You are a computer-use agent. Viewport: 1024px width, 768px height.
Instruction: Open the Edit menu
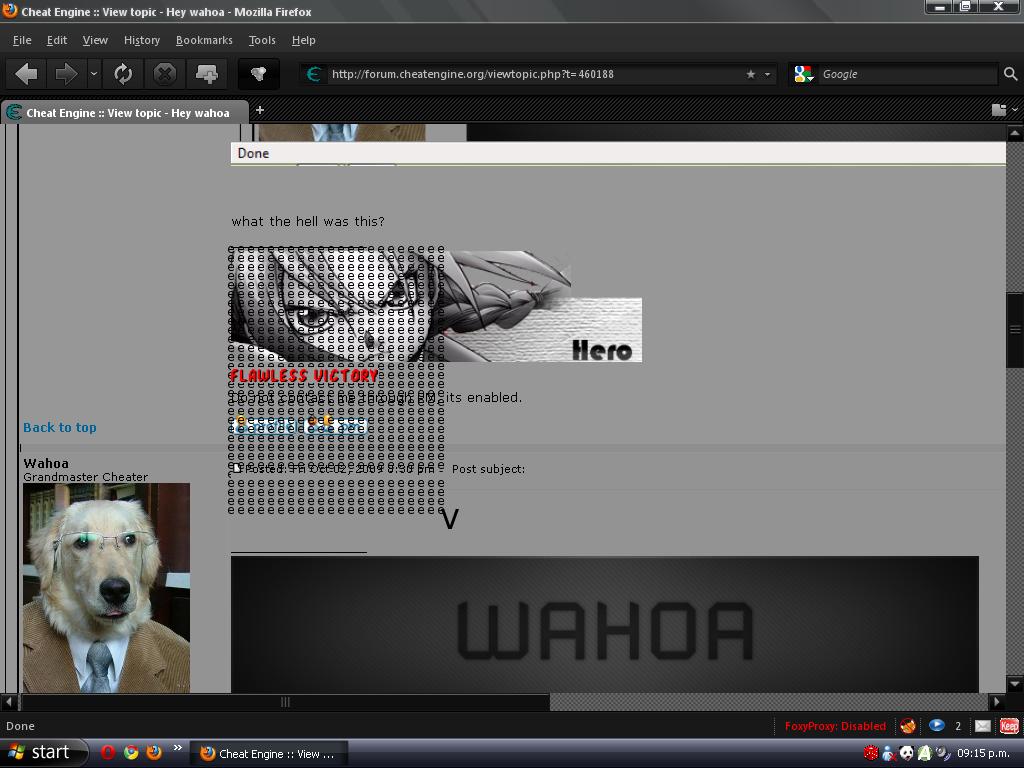click(57, 40)
